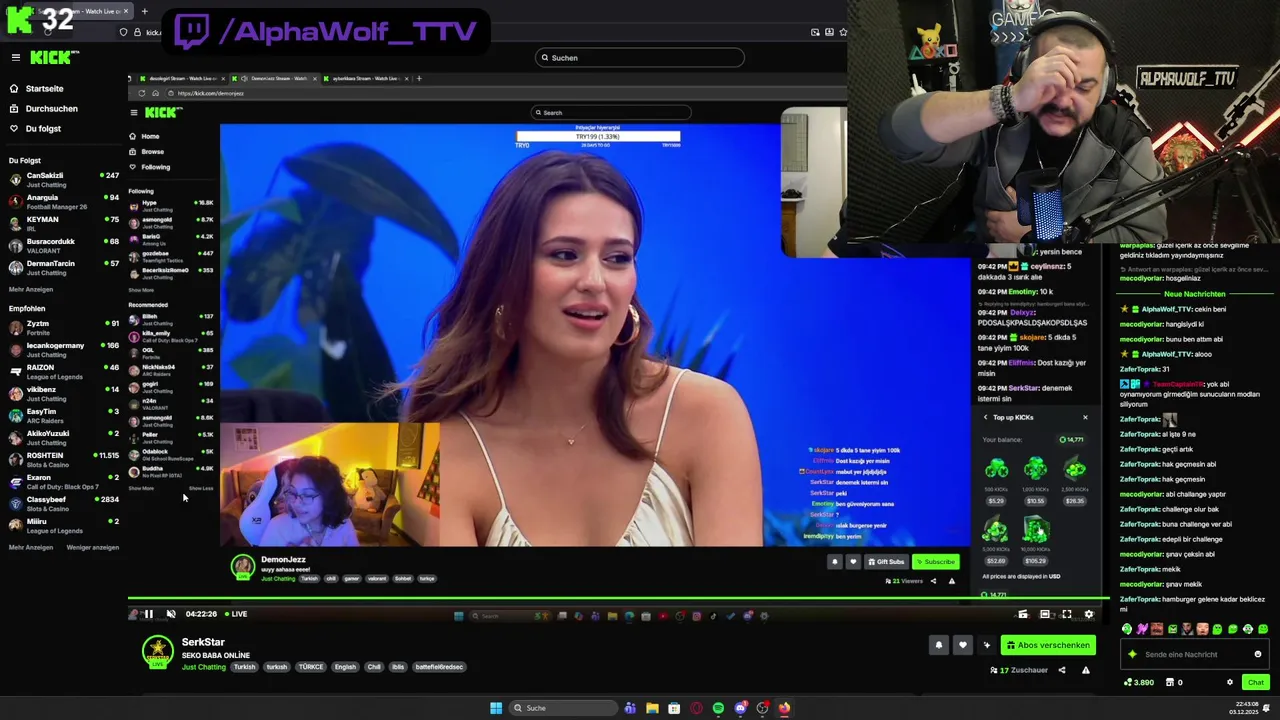The height and width of the screenshot is (720, 1280).
Task: Open recommended channel Zyztm
Action: (x=63, y=328)
